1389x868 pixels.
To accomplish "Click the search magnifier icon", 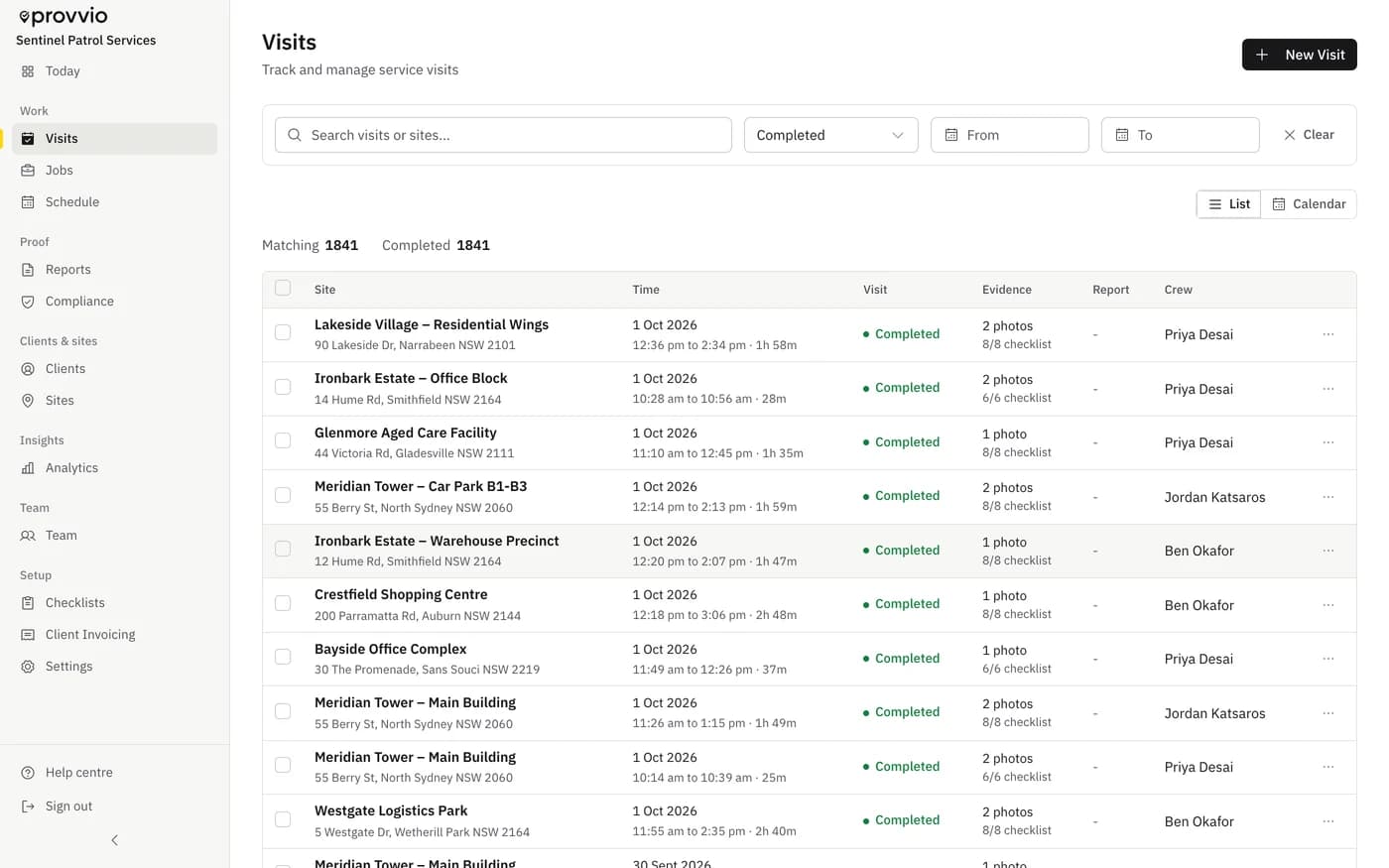I will coord(295,135).
